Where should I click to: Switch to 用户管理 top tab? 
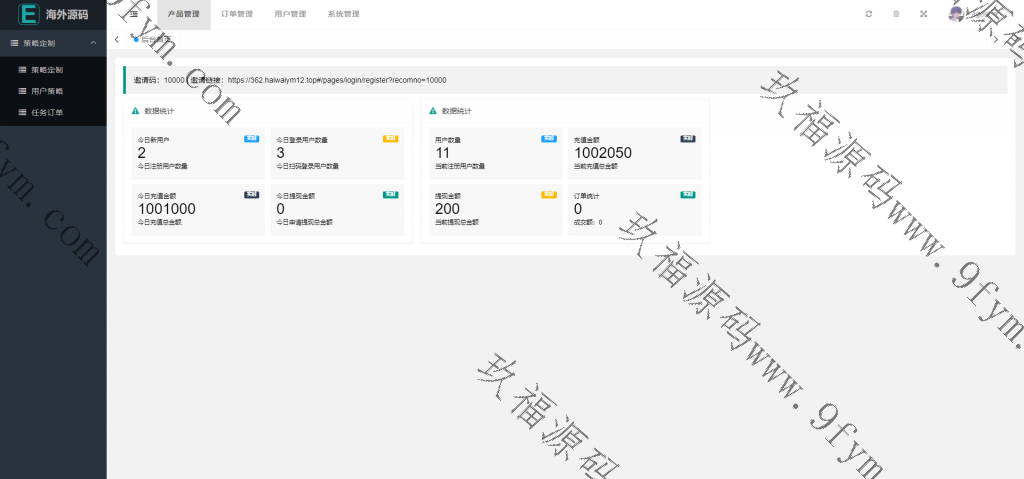[x=290, y=14]
